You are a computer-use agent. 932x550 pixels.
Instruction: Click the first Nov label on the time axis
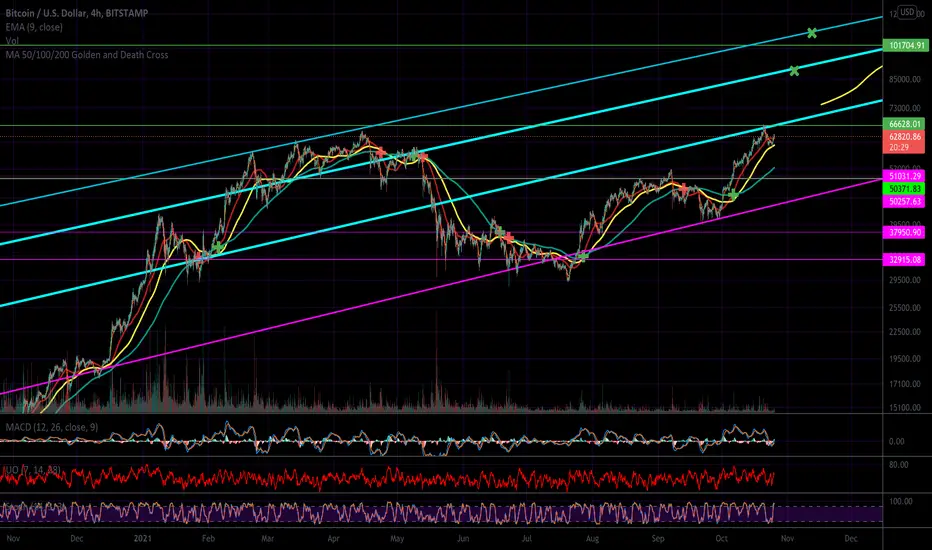point(13,539)
